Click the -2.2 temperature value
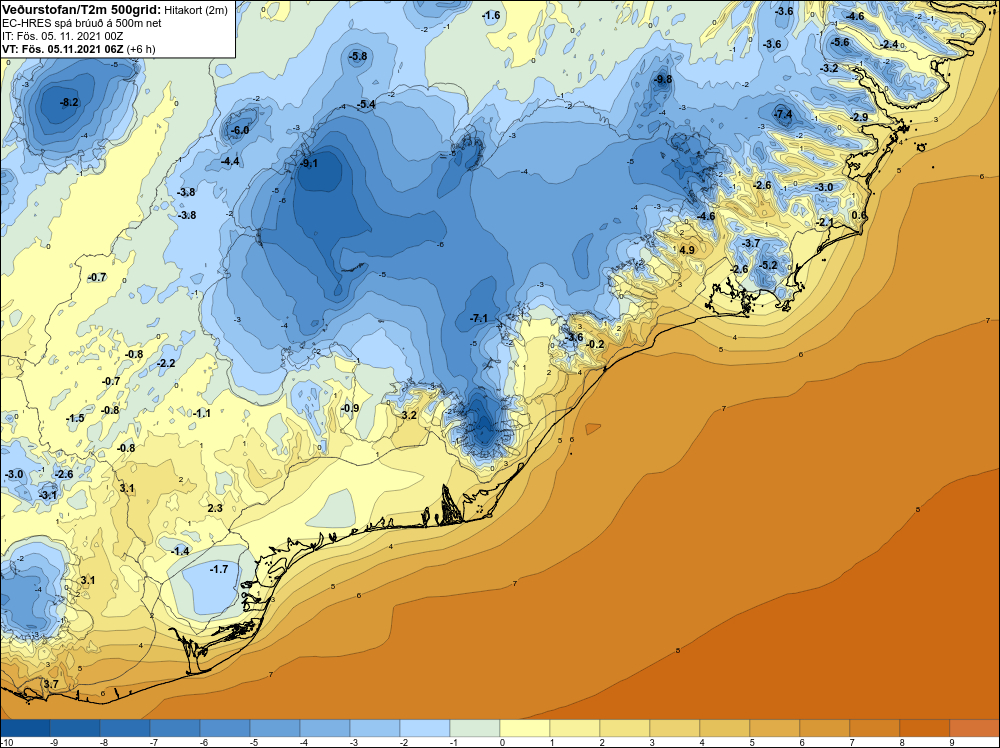 (x=166, y=363)
